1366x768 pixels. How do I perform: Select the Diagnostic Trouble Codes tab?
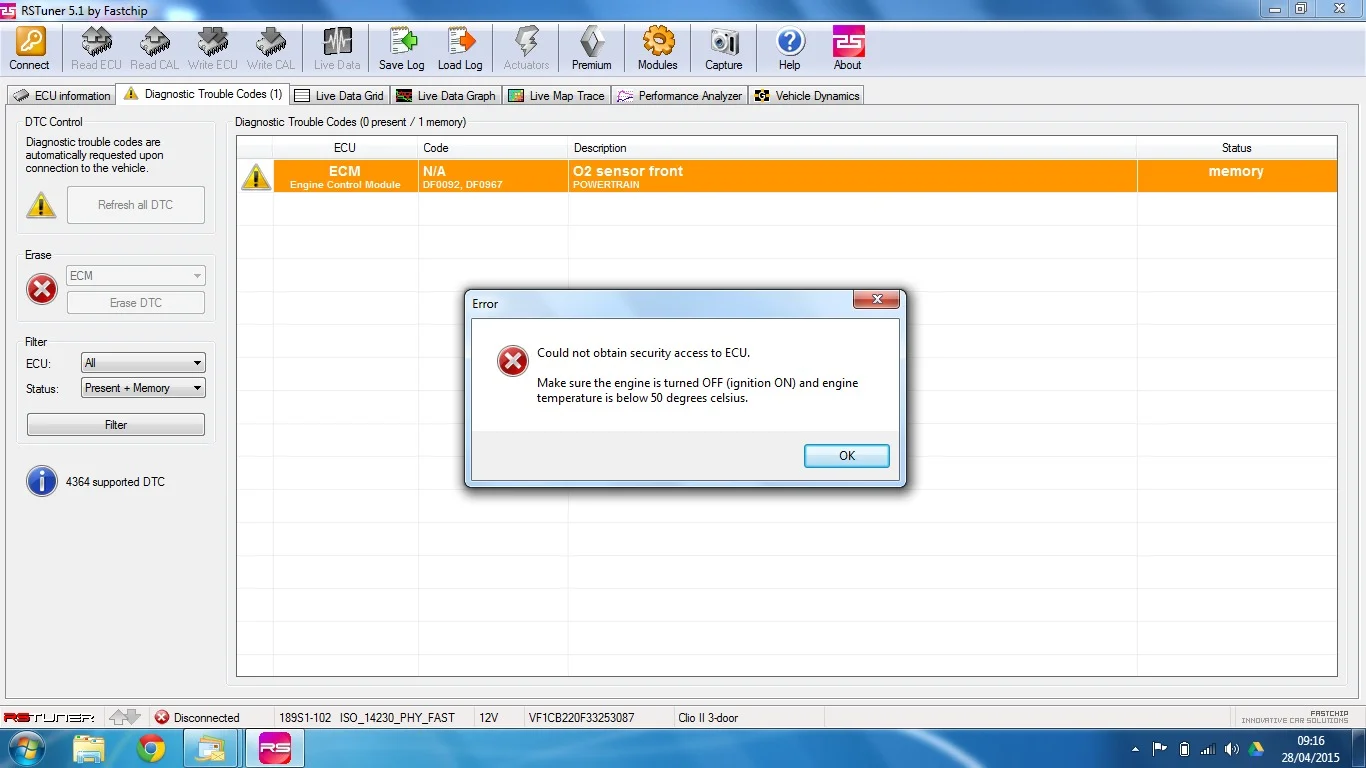pos(203,94)
